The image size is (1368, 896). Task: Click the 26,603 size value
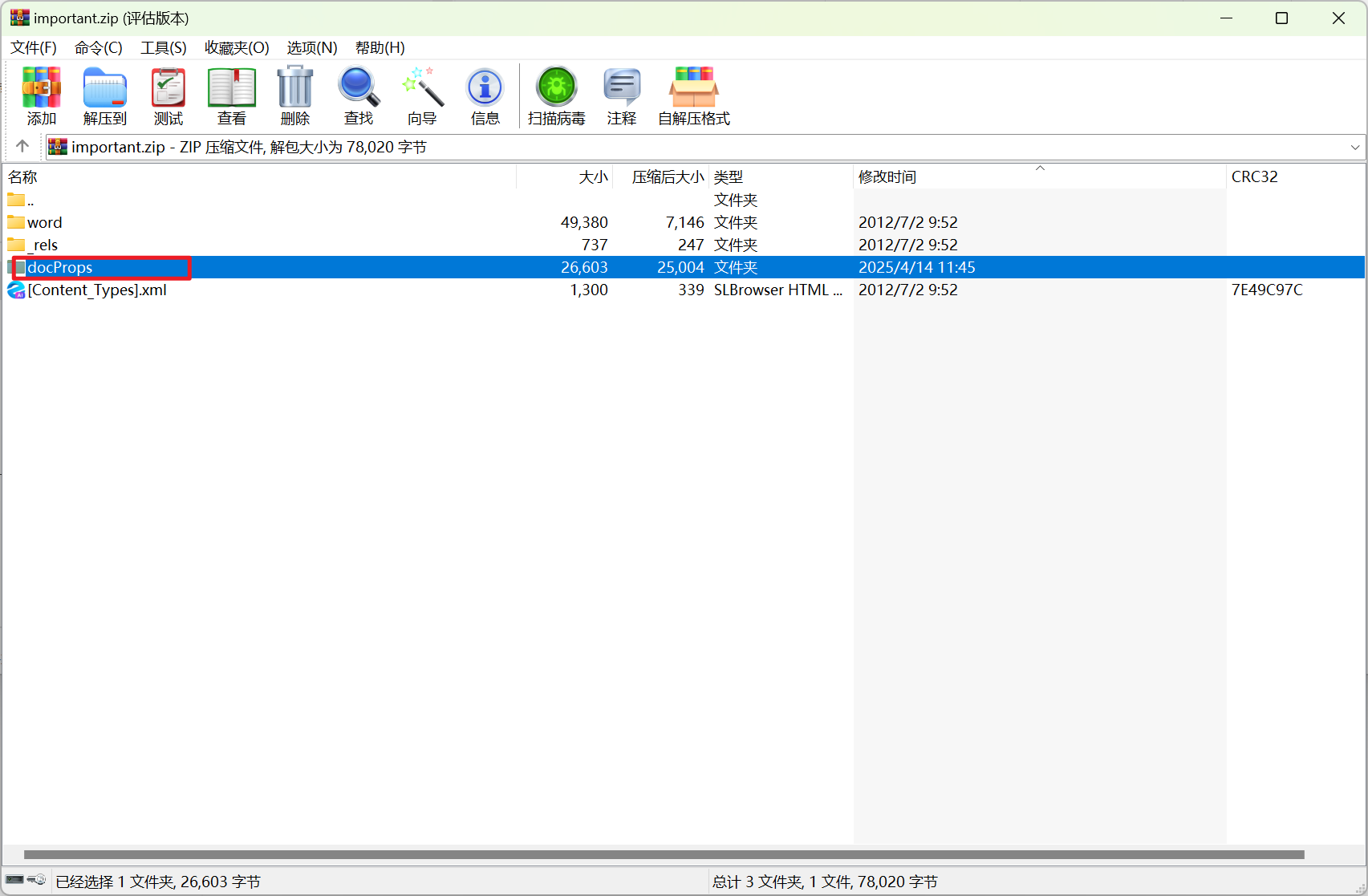pos(584,267)
